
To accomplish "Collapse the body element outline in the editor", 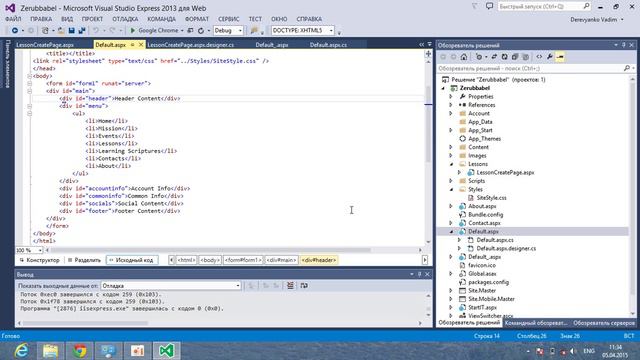I will (29, 76).
